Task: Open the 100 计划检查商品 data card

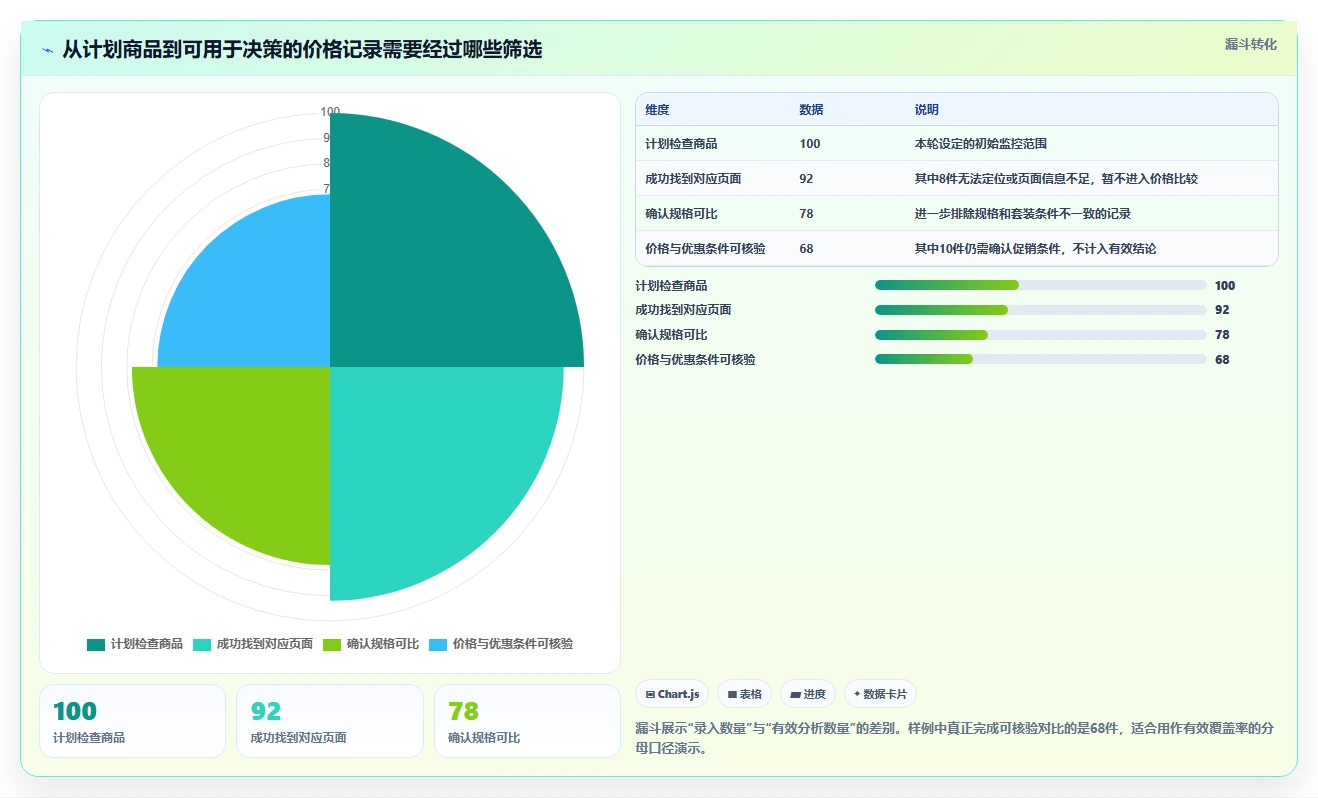Action: (x=132, y=721)
